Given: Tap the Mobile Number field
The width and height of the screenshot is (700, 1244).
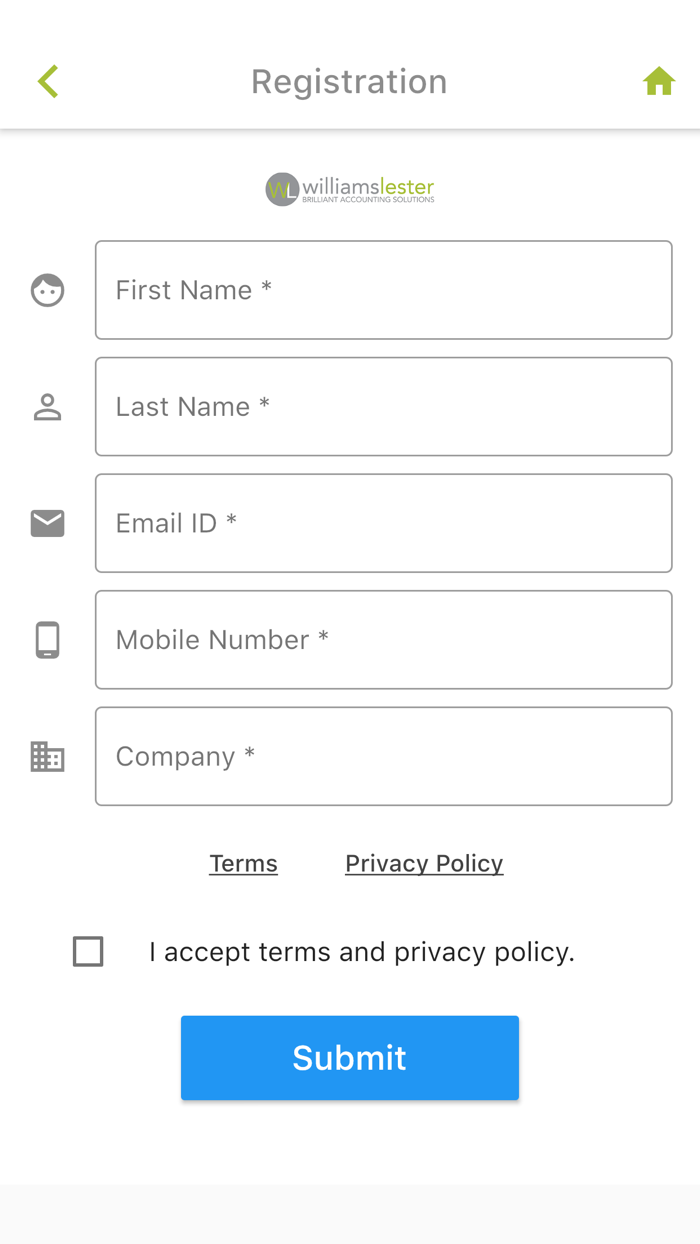Looking at the screenshot, I should click(x=383, y=640).
